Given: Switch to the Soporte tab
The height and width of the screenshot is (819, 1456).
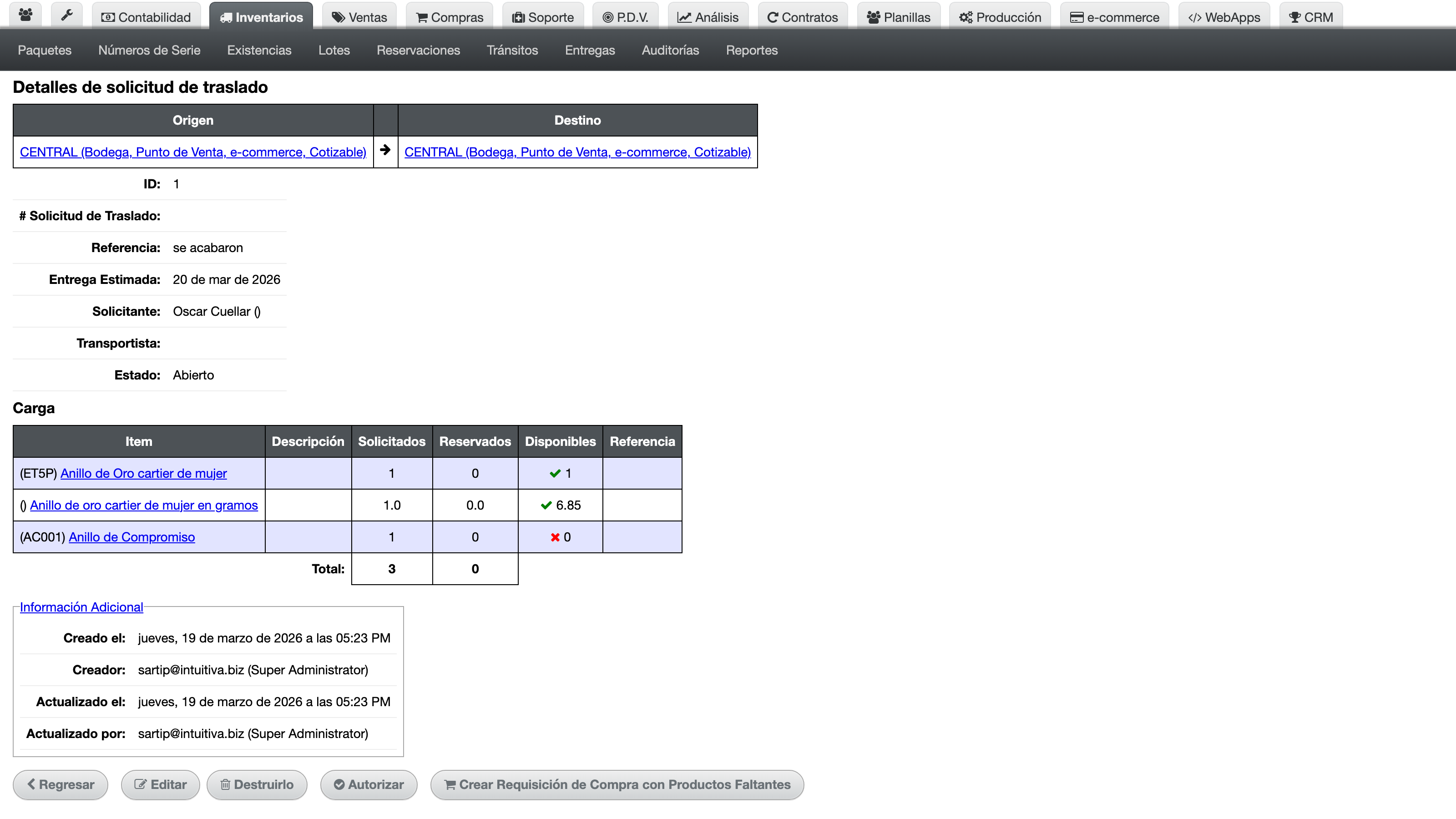Looking at the screenshot, I should [x=543, y=17].
